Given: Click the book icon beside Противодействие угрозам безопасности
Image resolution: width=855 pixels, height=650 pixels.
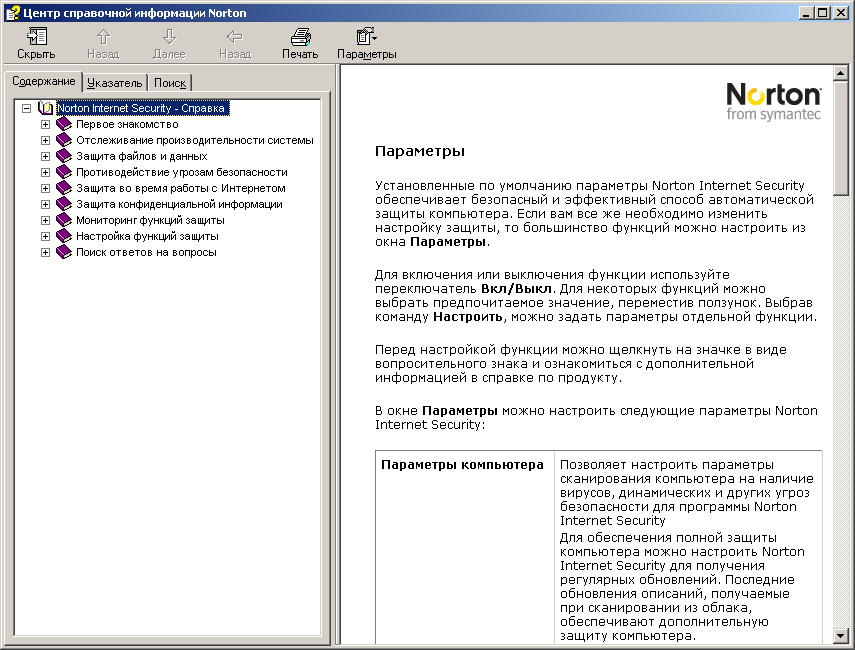Looking at the screenshot, I should 64,172.
